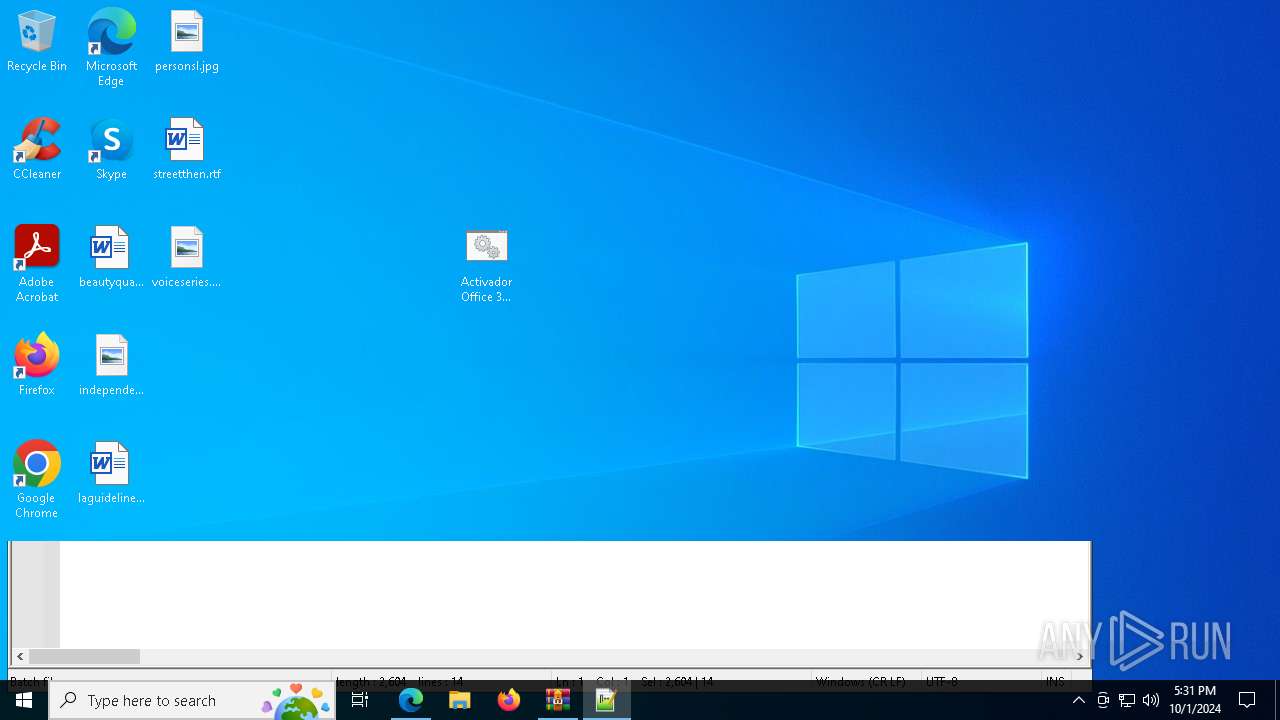Click the taskbar search box

192,700
